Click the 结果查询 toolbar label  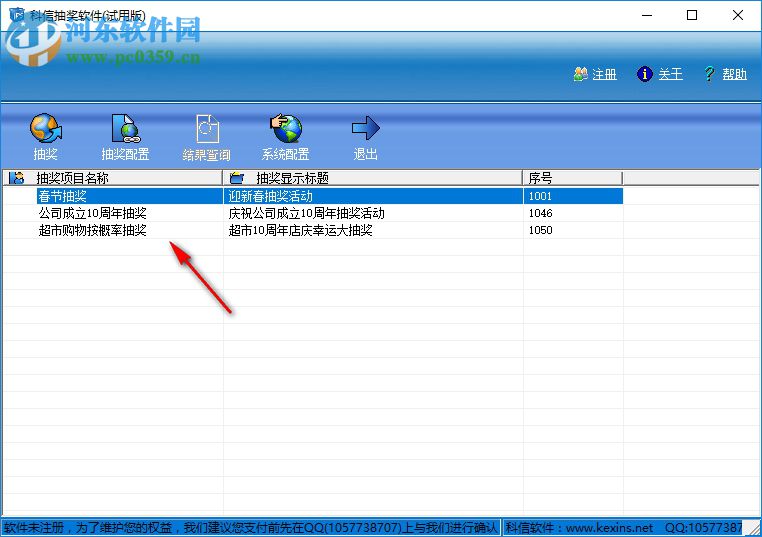(x=207, y=155)
